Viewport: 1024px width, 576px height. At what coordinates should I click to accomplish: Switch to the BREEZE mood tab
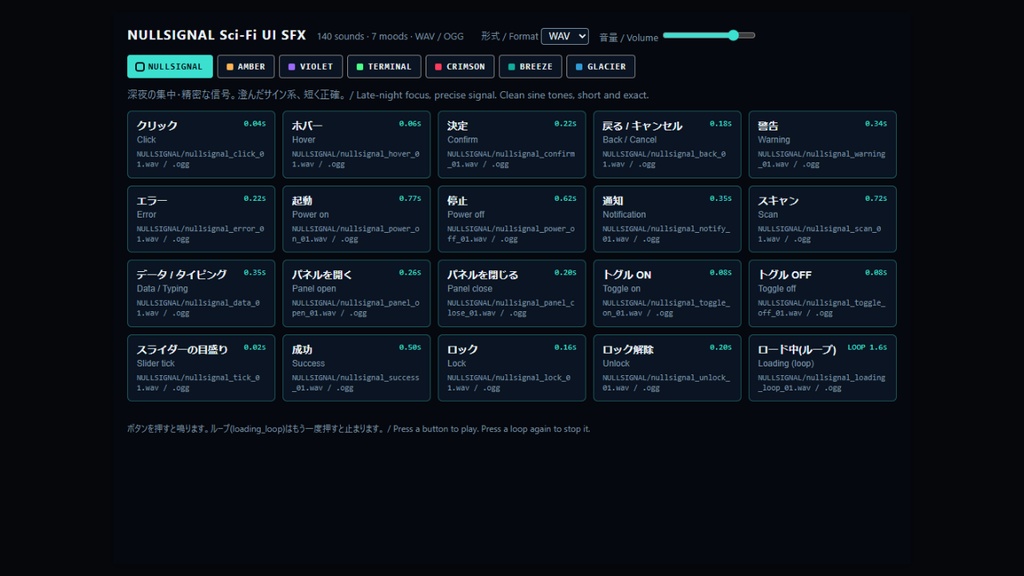point(530,67)
